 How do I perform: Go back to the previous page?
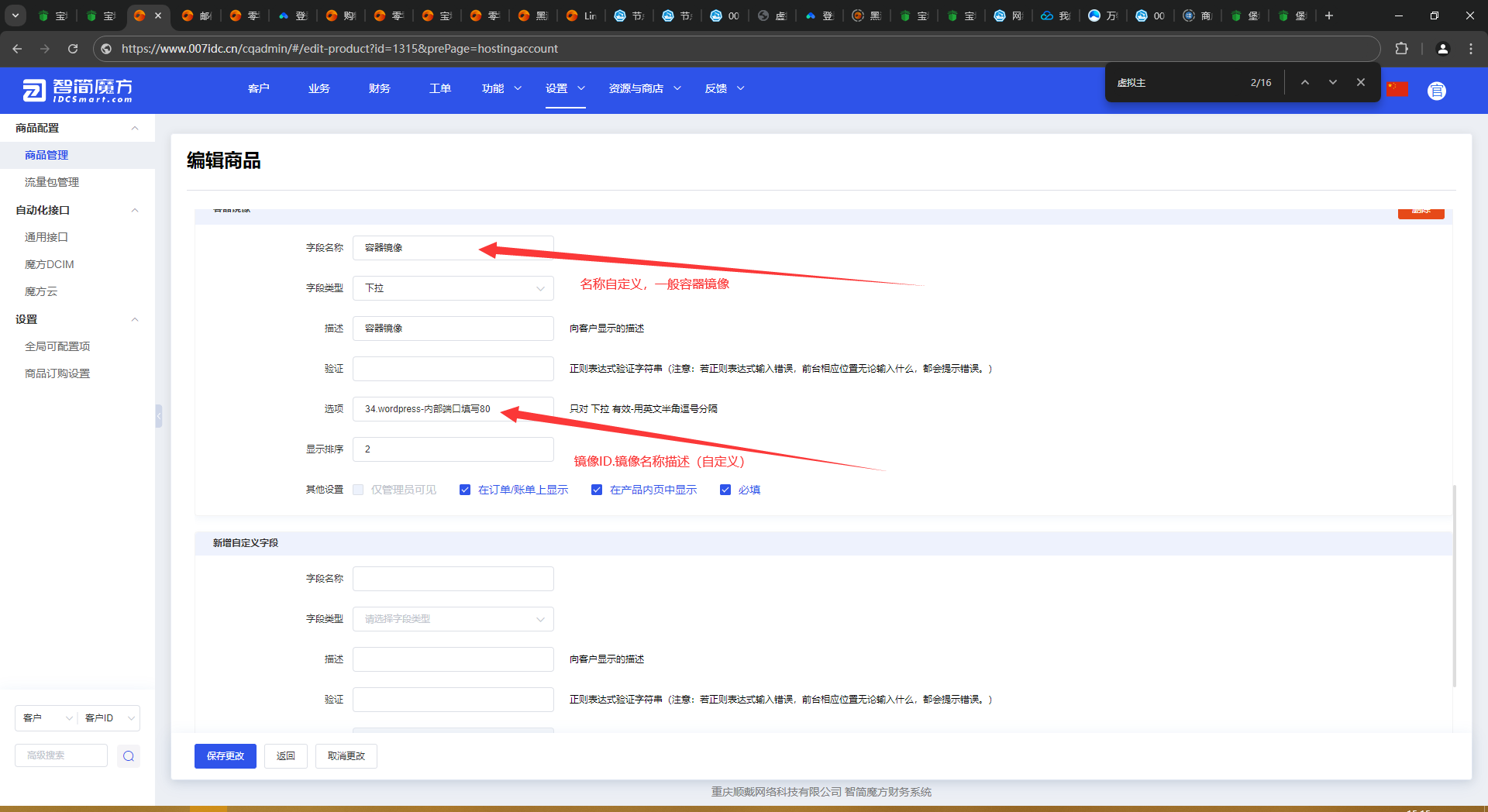pos(17,48)
